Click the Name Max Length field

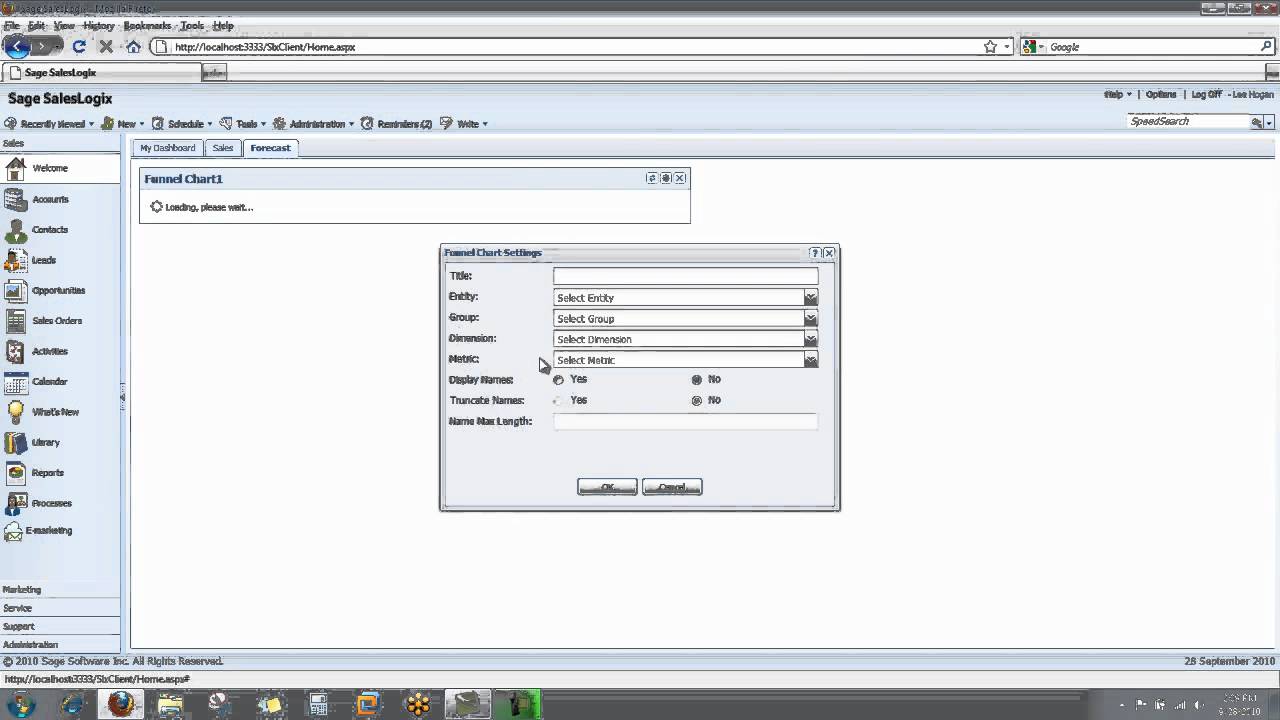coord(685,422)
